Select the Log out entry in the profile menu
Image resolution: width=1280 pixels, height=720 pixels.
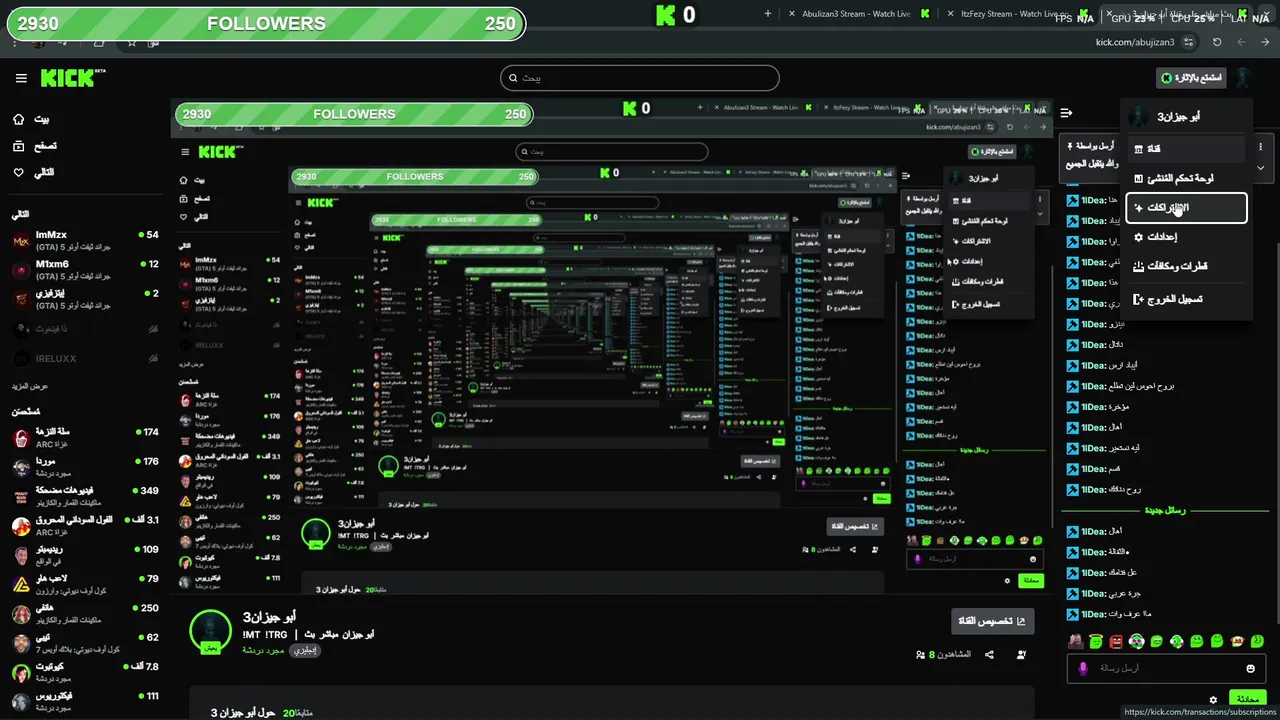coord(1186,299)
